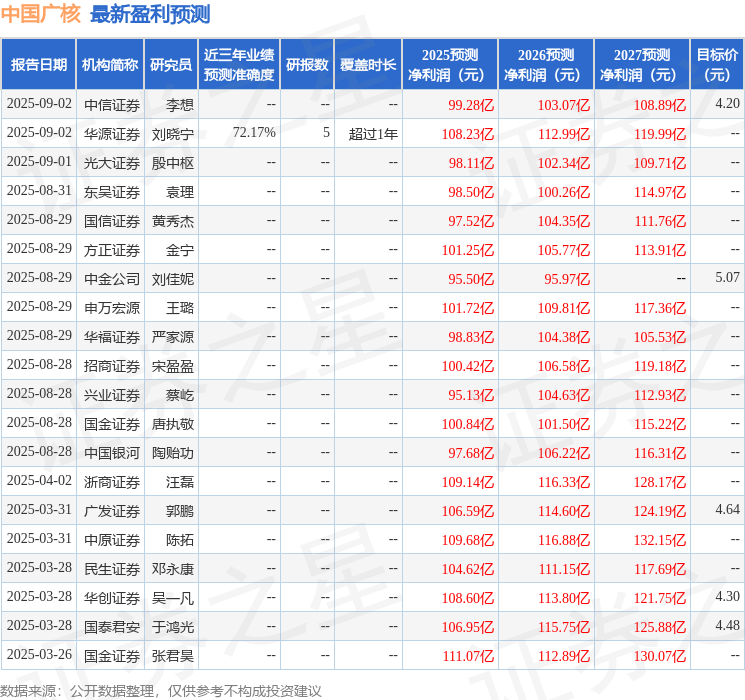Click researcher 陶贻功 cell

pyautogui.click(x=173, y=452)
